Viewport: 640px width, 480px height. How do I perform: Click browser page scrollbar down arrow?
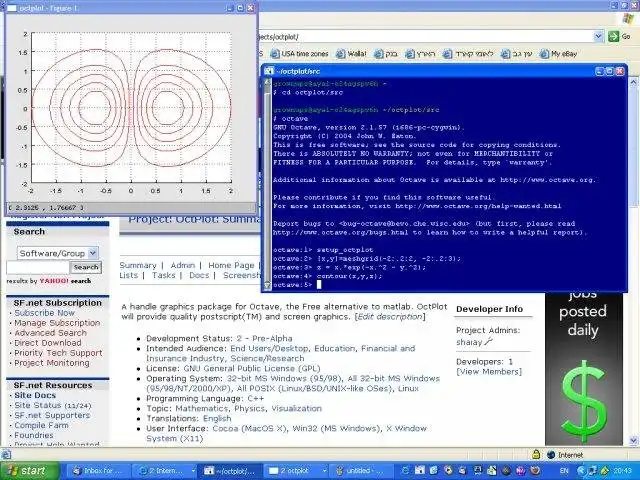point(633,440)
